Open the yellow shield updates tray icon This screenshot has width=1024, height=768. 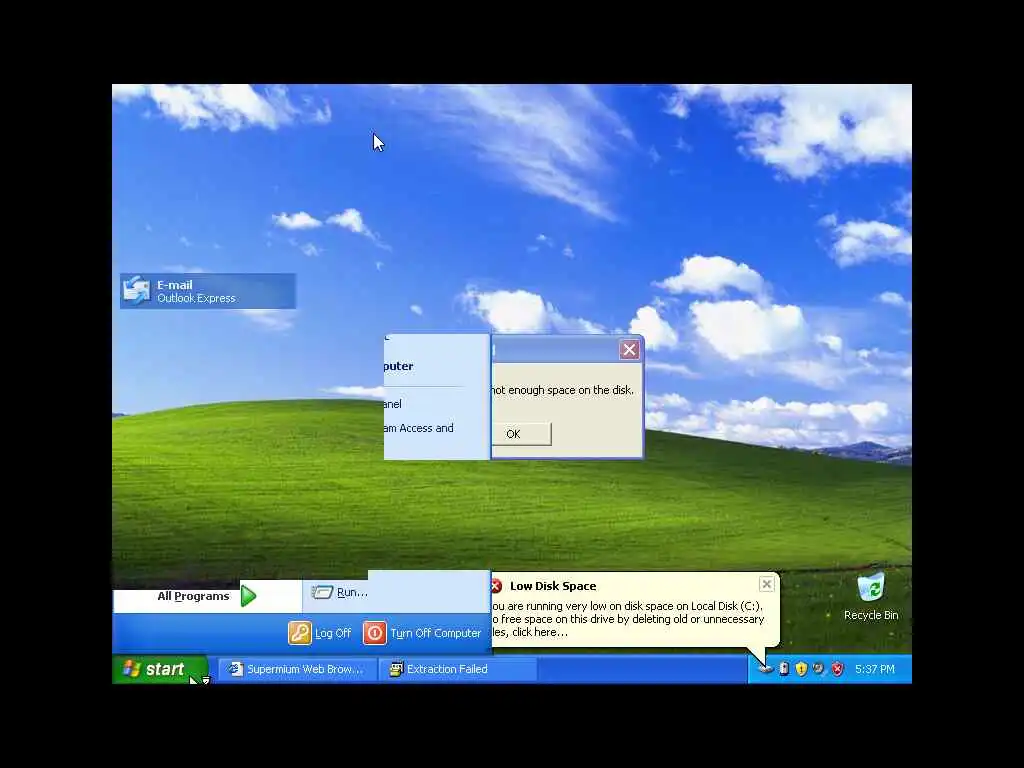801,669
